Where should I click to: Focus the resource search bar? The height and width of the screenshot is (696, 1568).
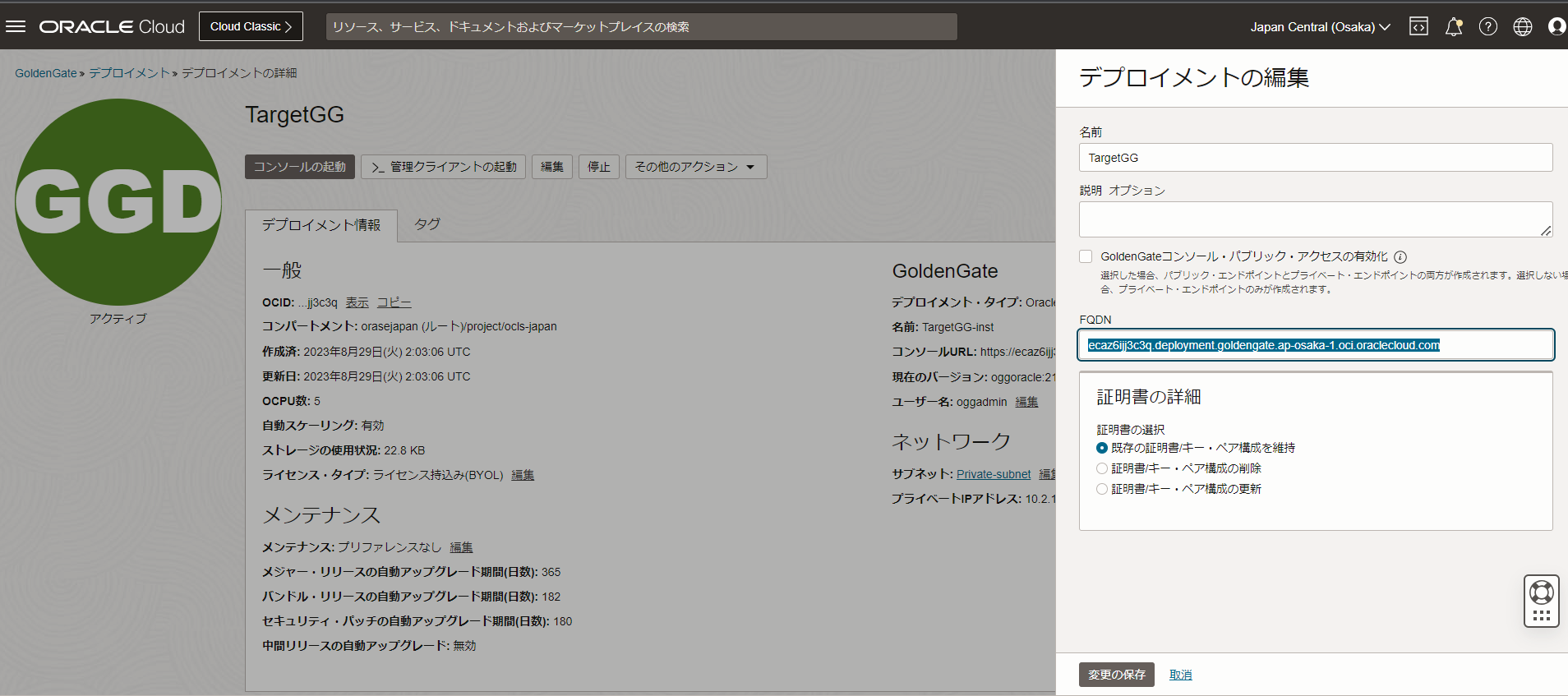click(641, 26)
